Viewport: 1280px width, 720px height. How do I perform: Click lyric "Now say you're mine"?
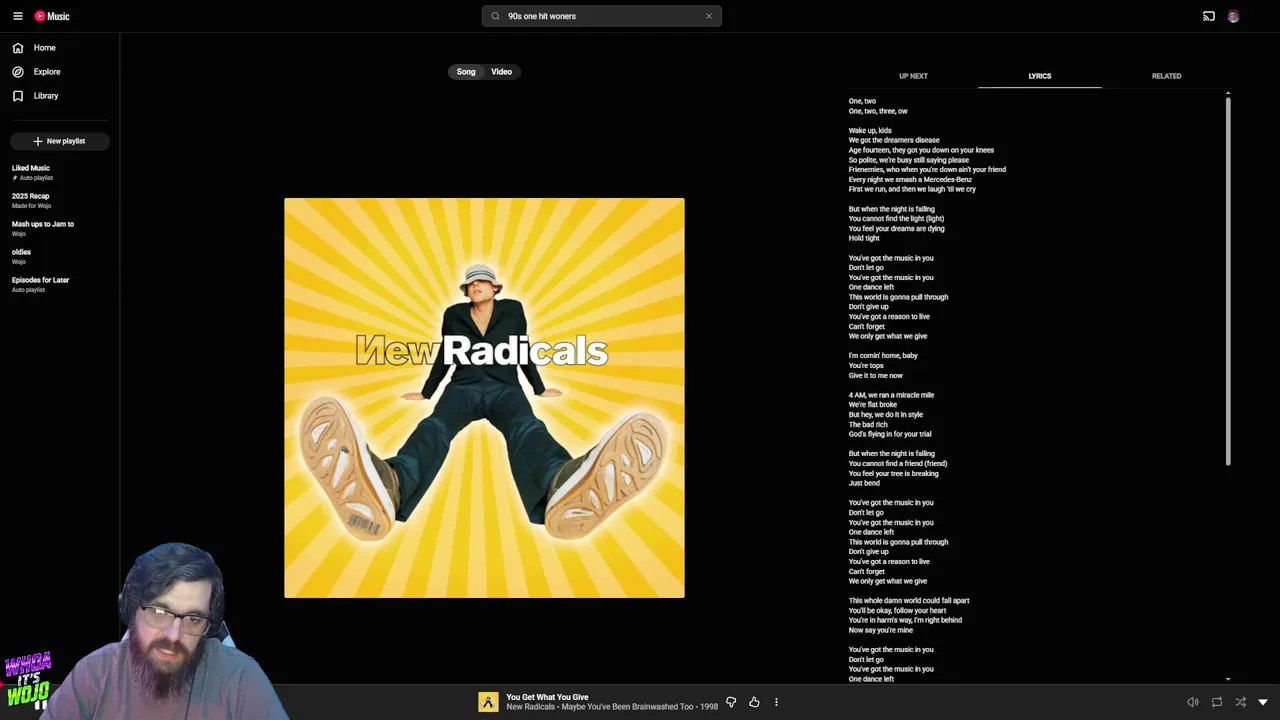[881, 630]
